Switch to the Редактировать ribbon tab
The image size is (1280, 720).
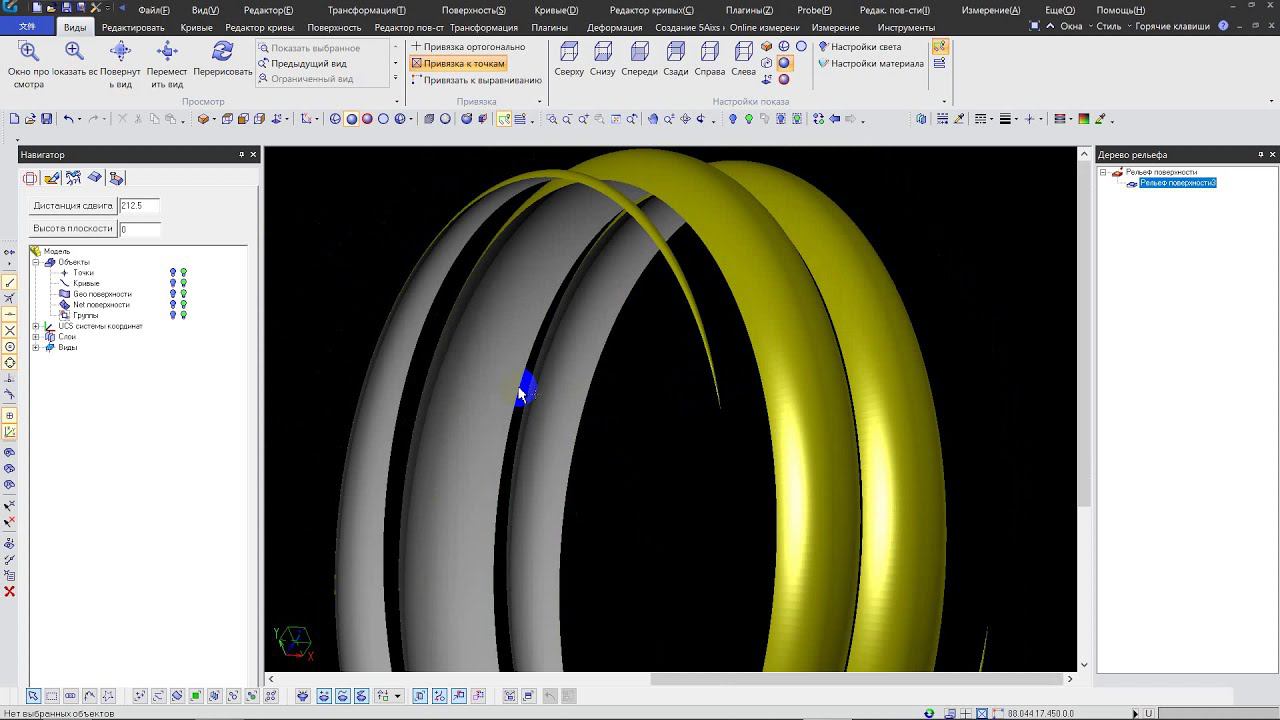(x=133, y=28)
